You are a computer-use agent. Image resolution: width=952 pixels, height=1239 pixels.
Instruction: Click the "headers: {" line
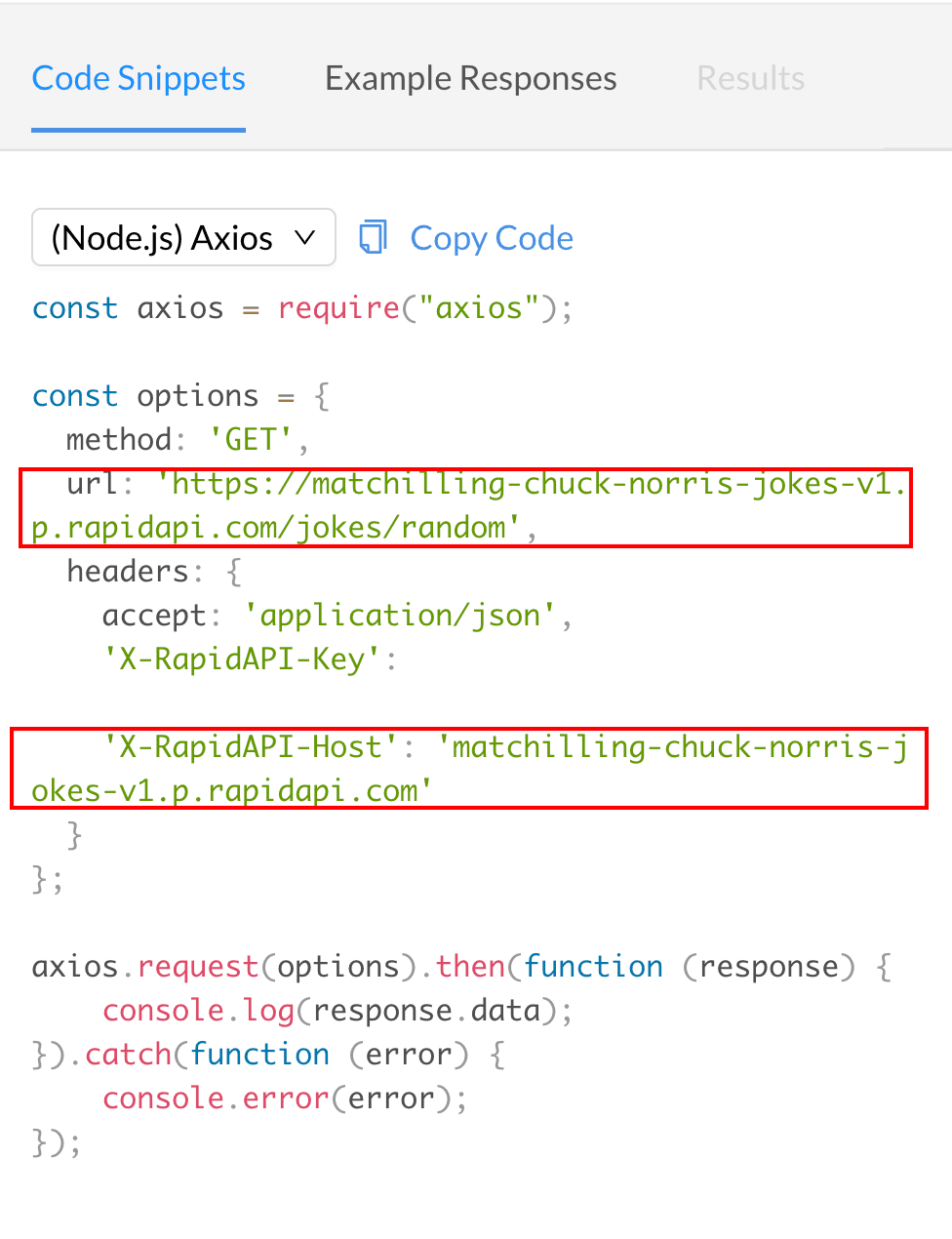coord(154,572)
